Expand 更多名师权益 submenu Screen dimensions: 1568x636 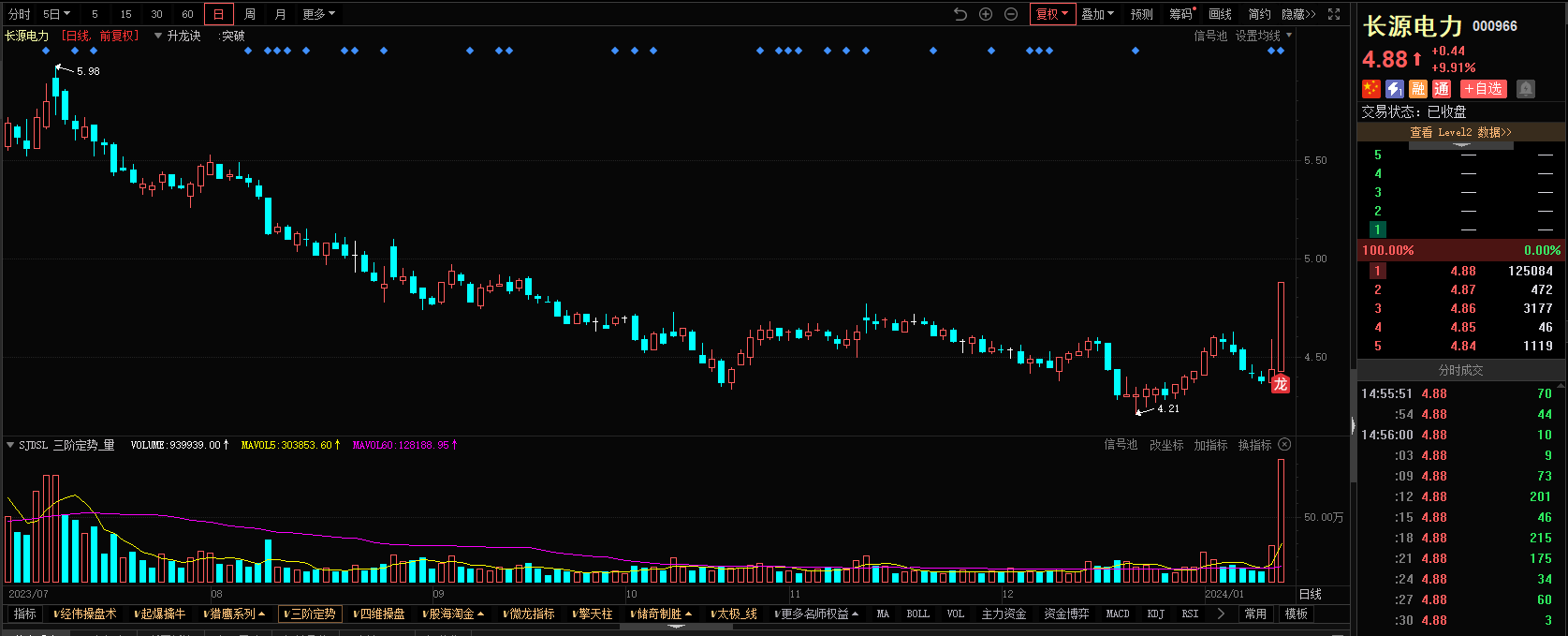click(x=817, y=614)
